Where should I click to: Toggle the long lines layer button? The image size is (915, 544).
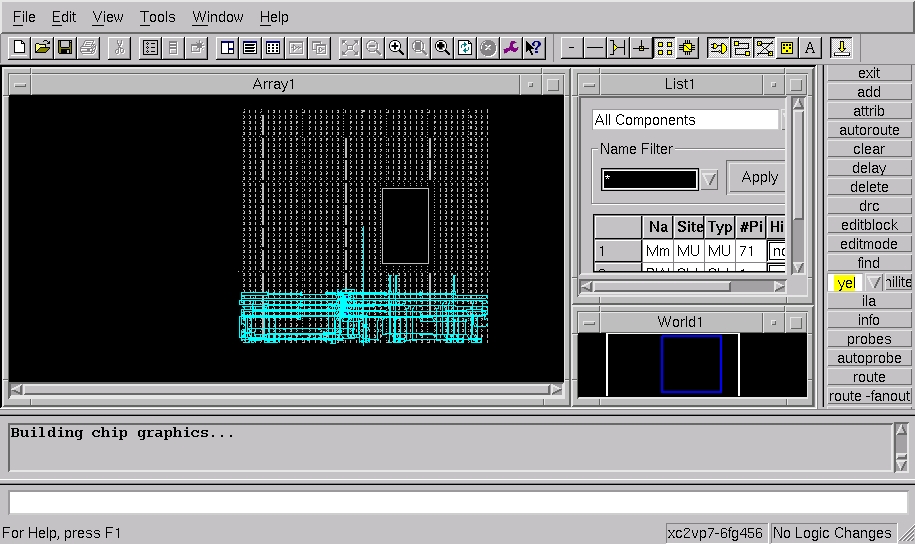click(594, 47)
